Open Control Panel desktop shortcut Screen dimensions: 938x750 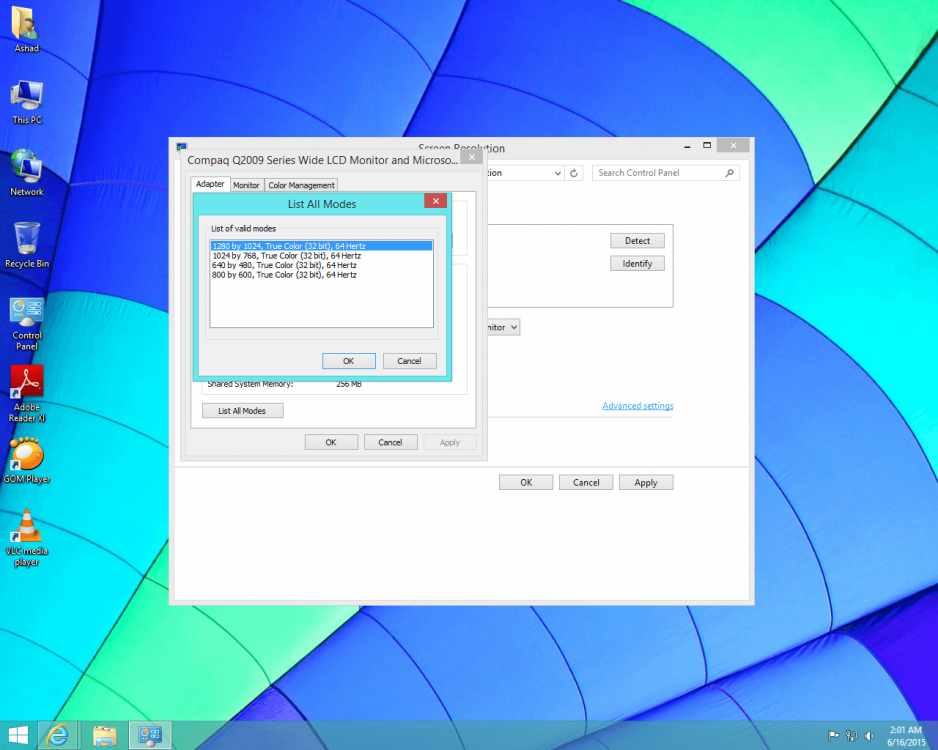point(27,323)
